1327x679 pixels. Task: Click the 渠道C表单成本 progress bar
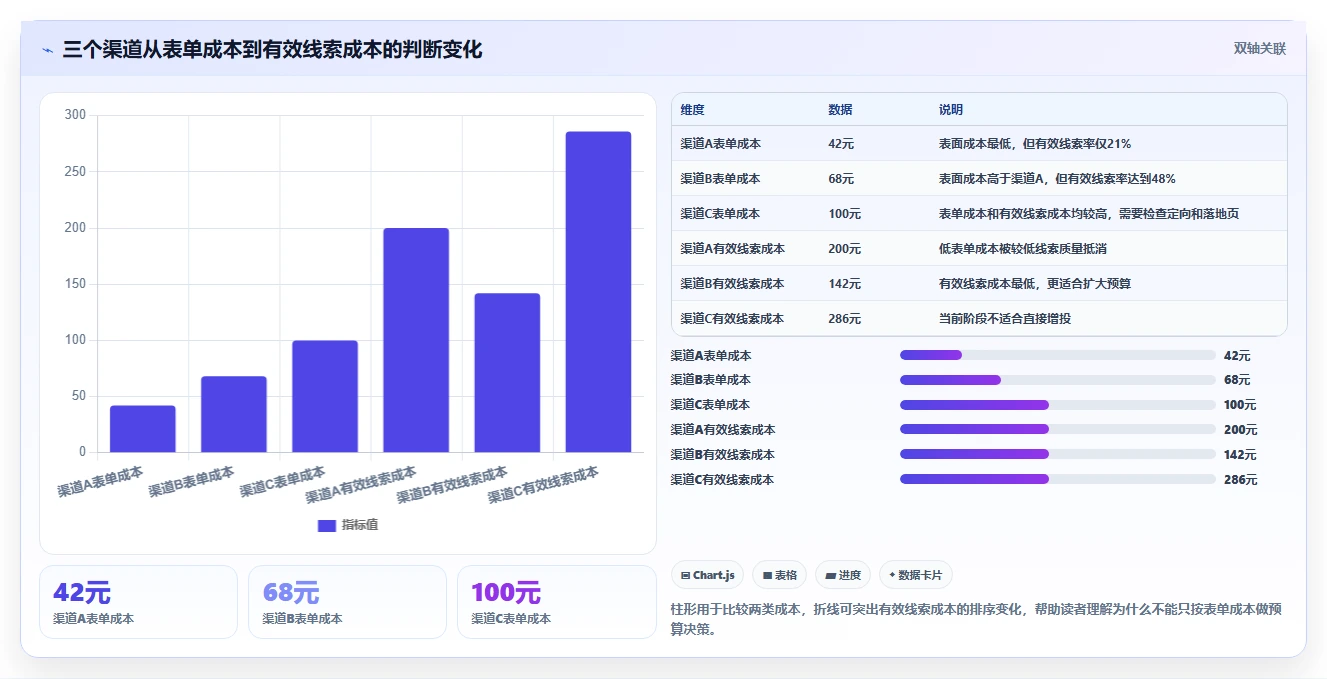click(x=1057, y=405)
